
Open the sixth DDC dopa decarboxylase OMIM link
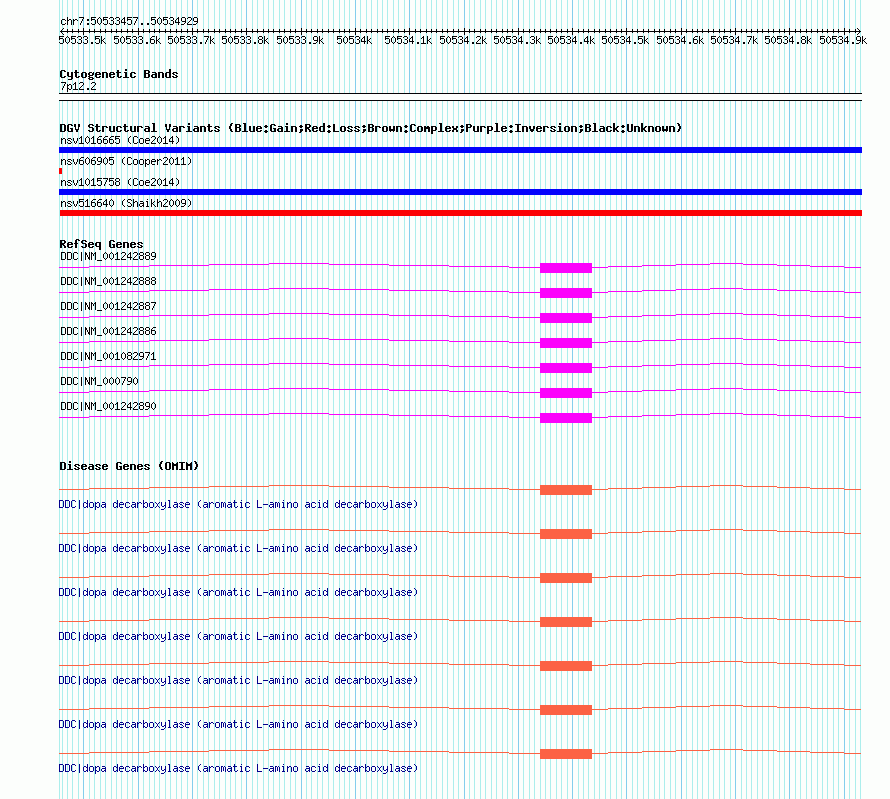238,725
